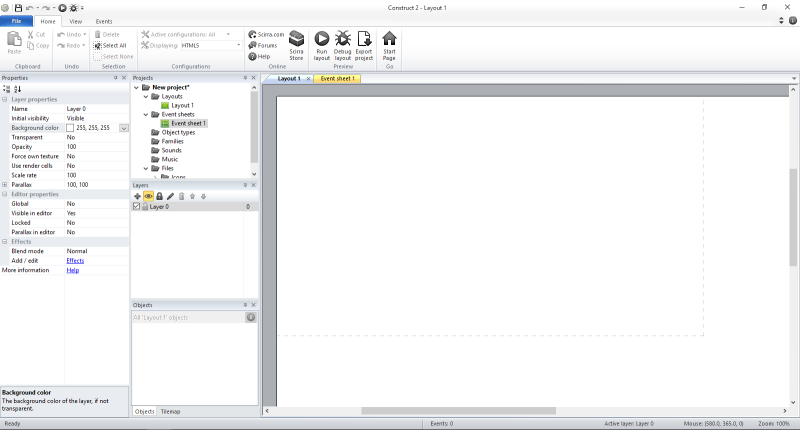Toggle Layer 0 visibility checkbox

click(136, 207)
